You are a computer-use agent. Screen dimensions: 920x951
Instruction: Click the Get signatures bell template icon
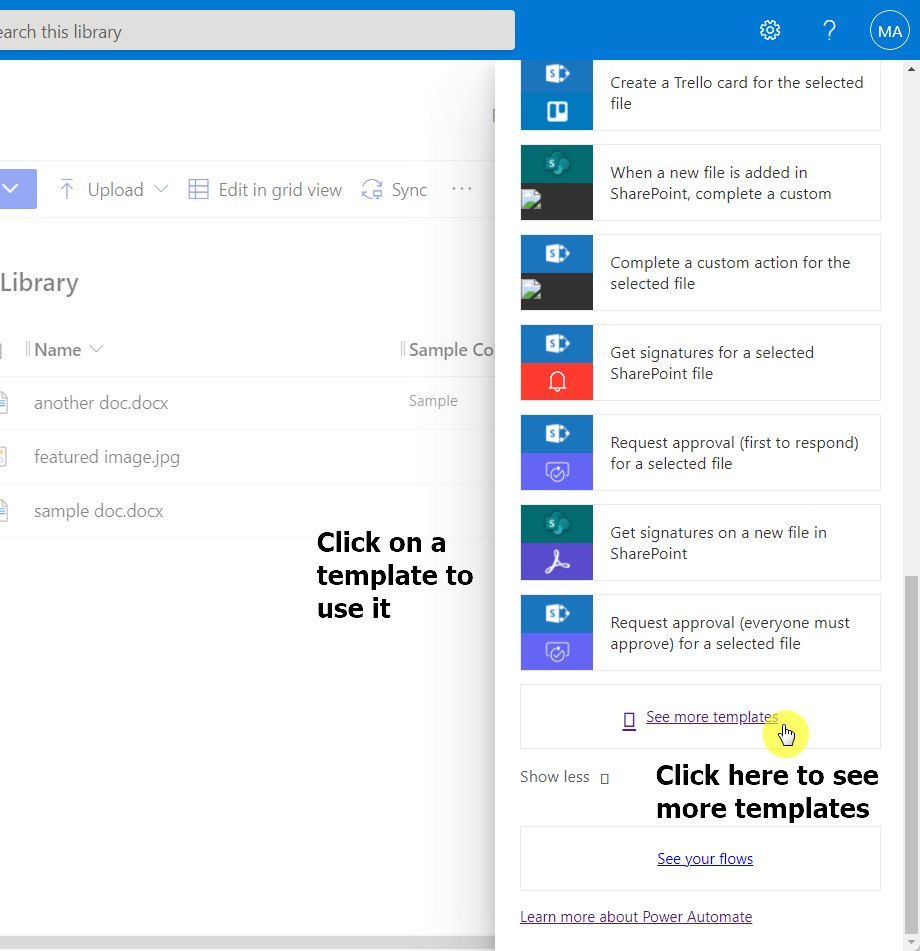click(557, 363)
